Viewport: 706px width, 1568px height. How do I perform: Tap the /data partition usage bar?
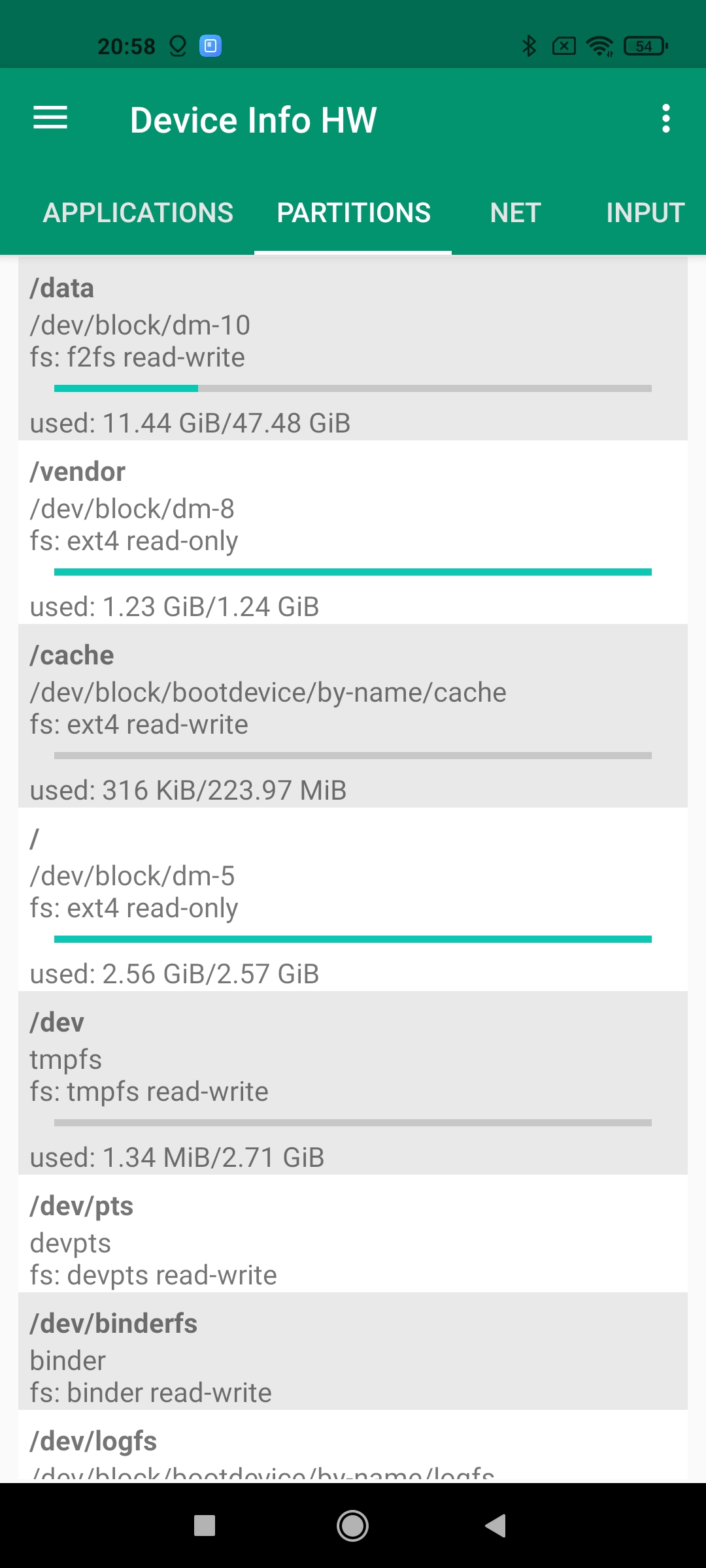353,389
